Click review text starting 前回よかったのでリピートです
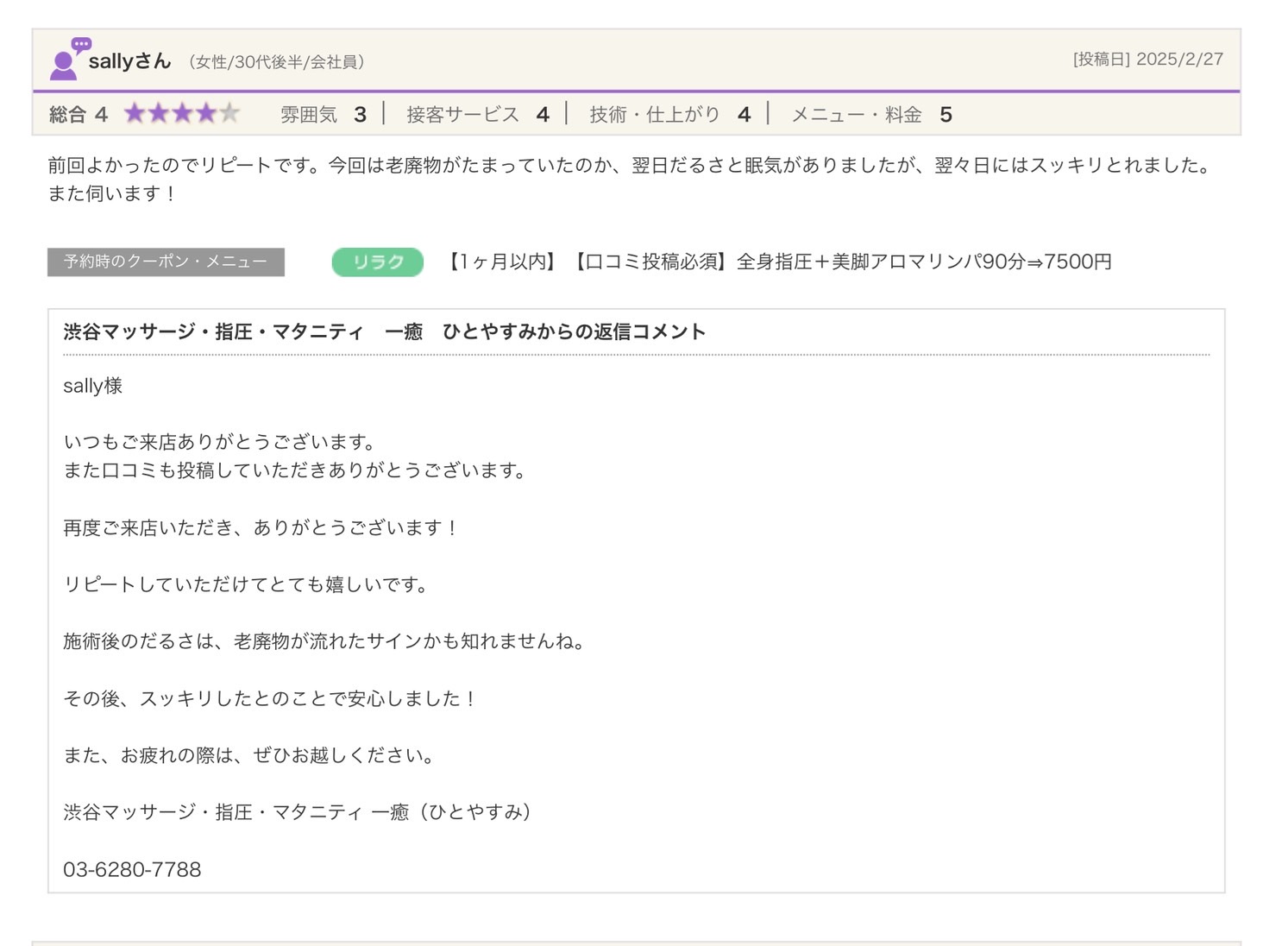Image resolution: width=1288 pixels, height=946 pixels. tap(631, 165)
